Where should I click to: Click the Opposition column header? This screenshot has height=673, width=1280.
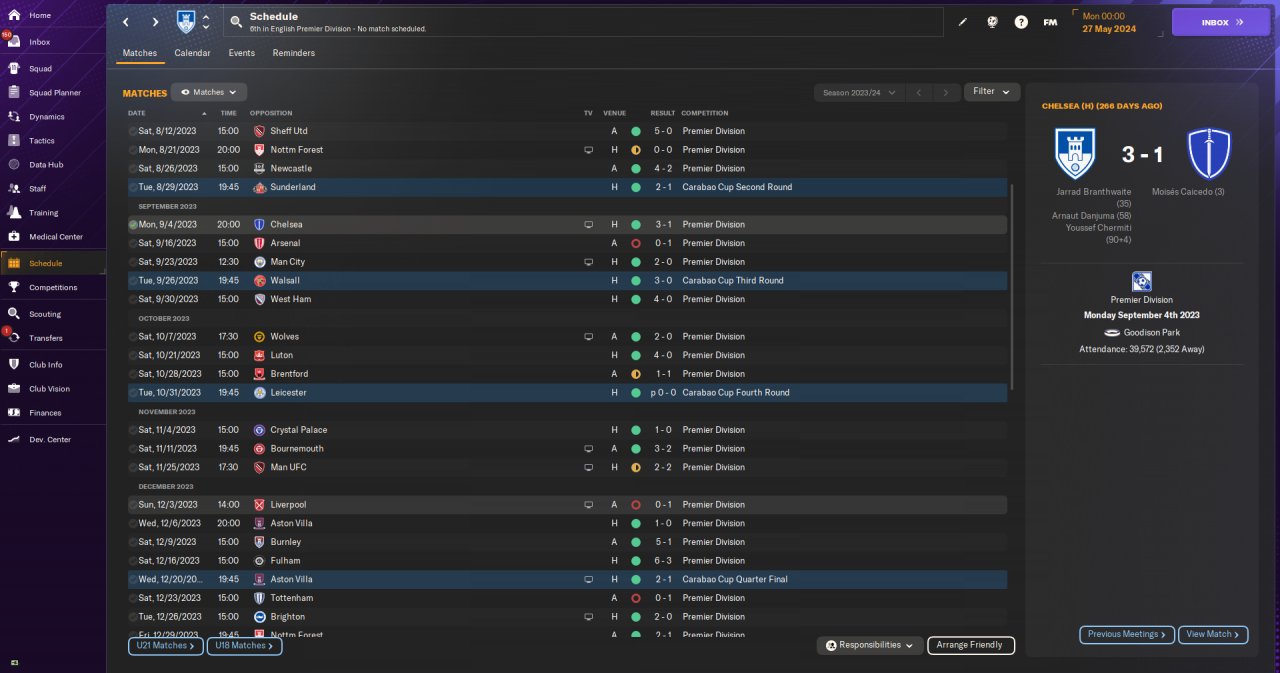271,113
